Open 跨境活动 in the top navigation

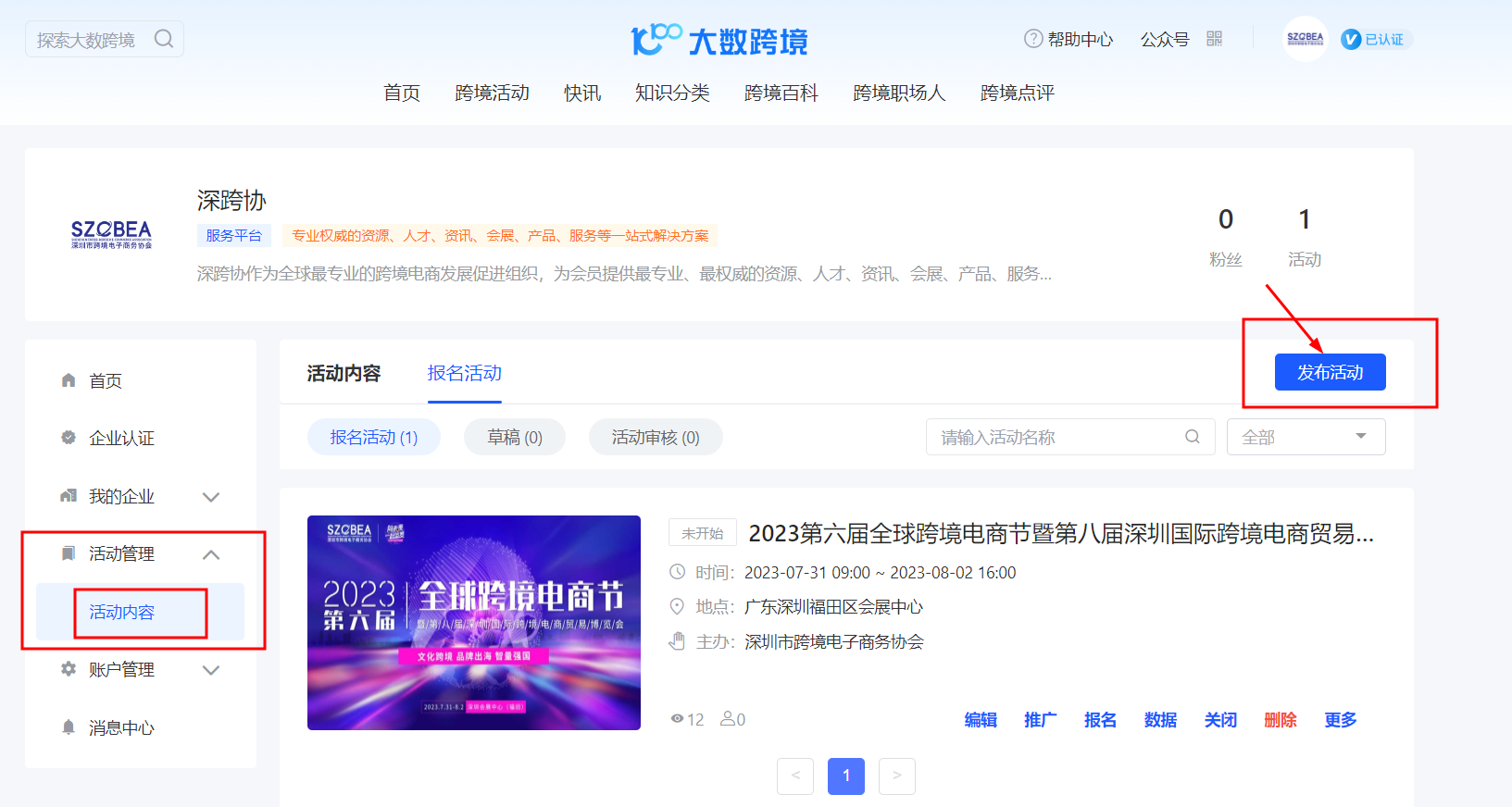493,93
